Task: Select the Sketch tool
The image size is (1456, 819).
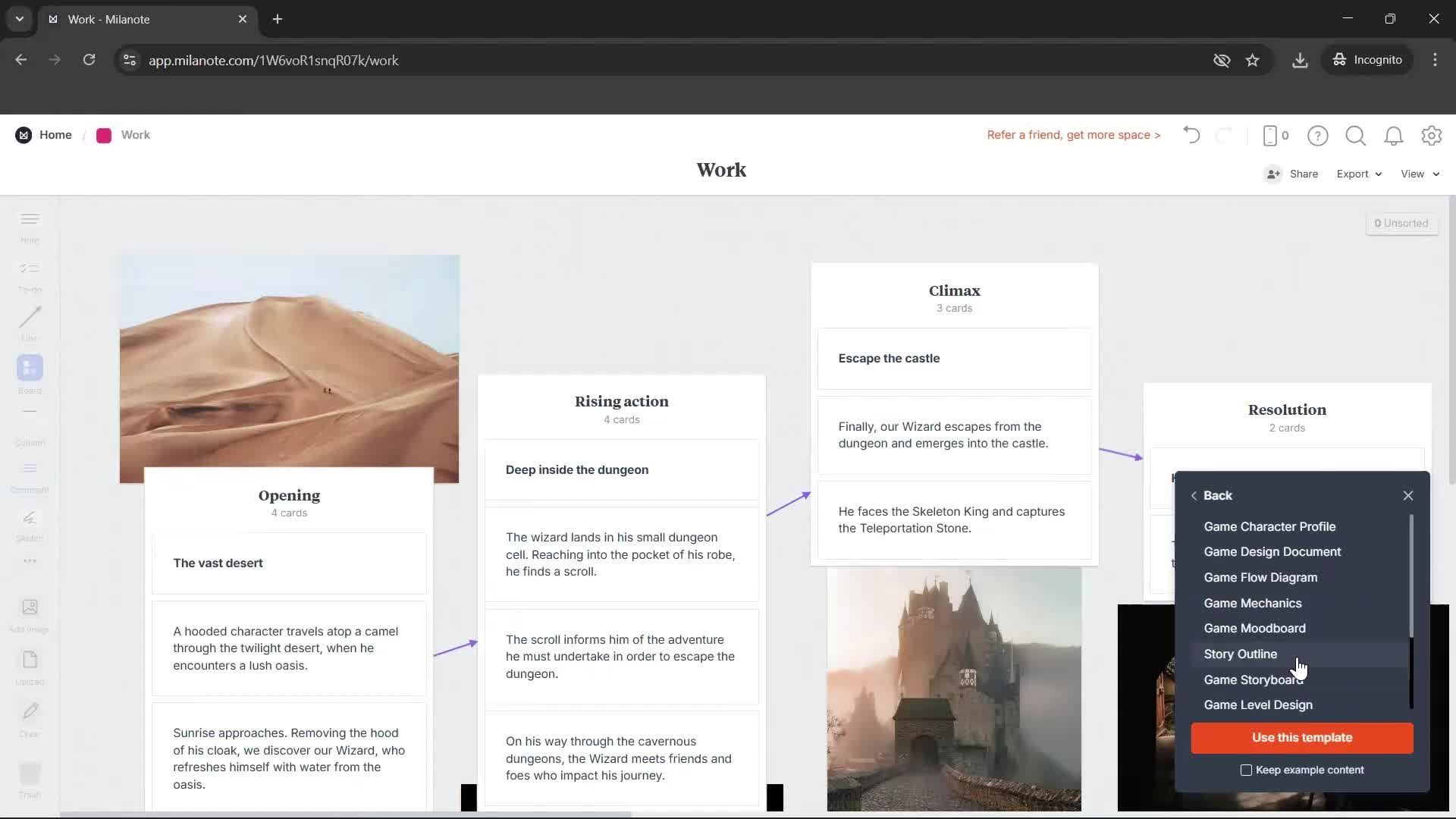Action: coord(29,523)
